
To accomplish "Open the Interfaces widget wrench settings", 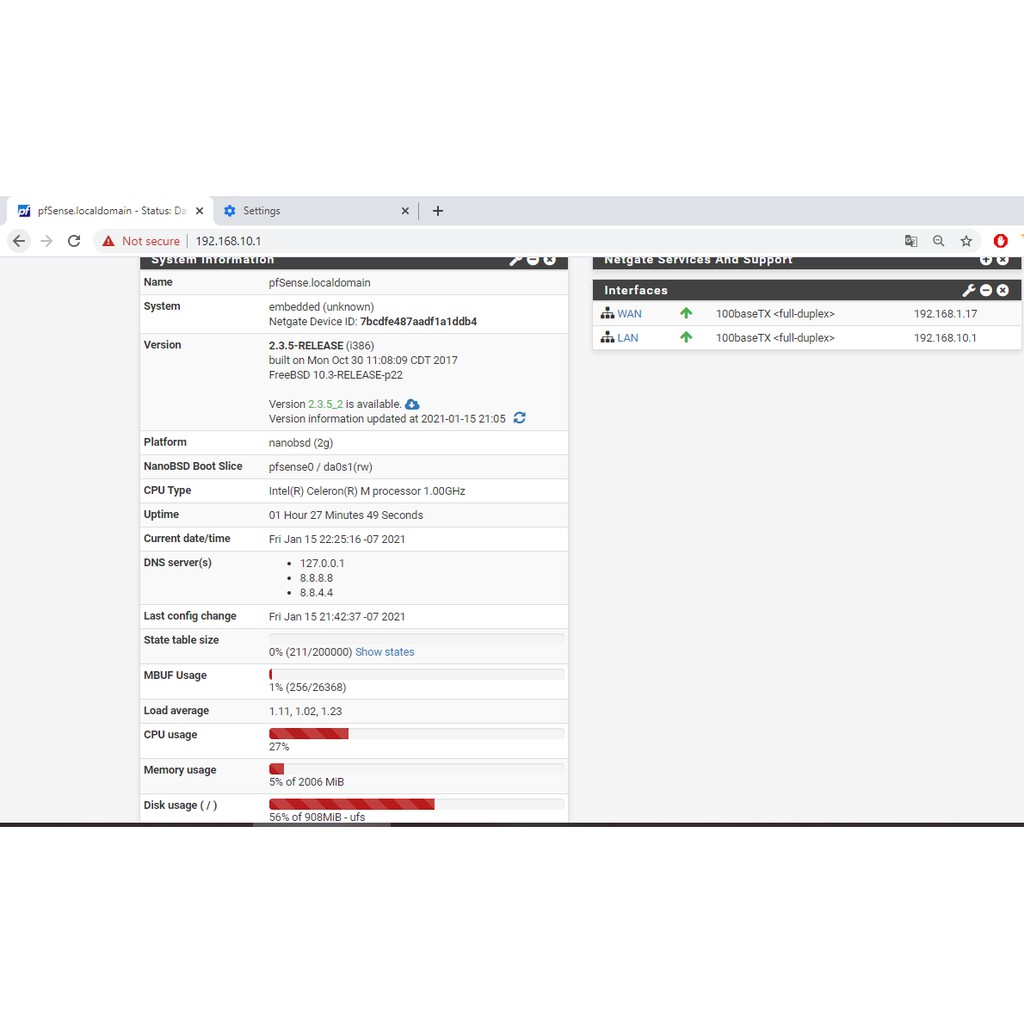I will pyautogui.click(x=968, y=290).
